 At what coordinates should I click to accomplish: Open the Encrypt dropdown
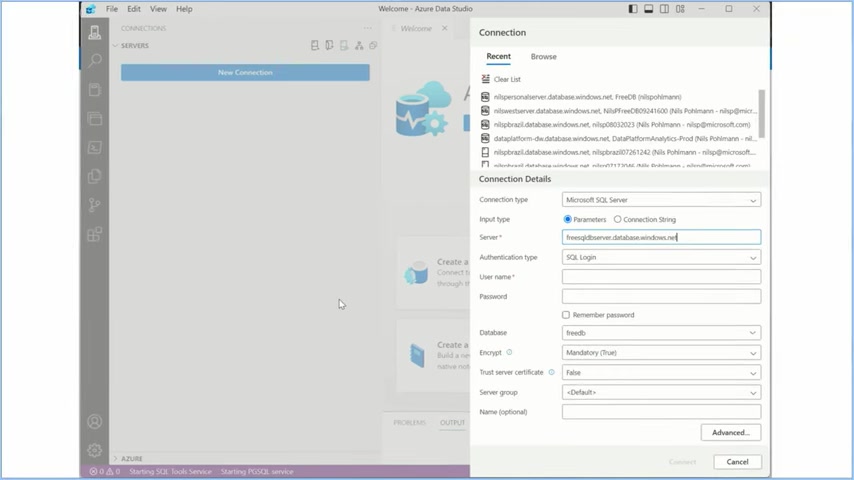pyautogui.click(x=661, y=353)
